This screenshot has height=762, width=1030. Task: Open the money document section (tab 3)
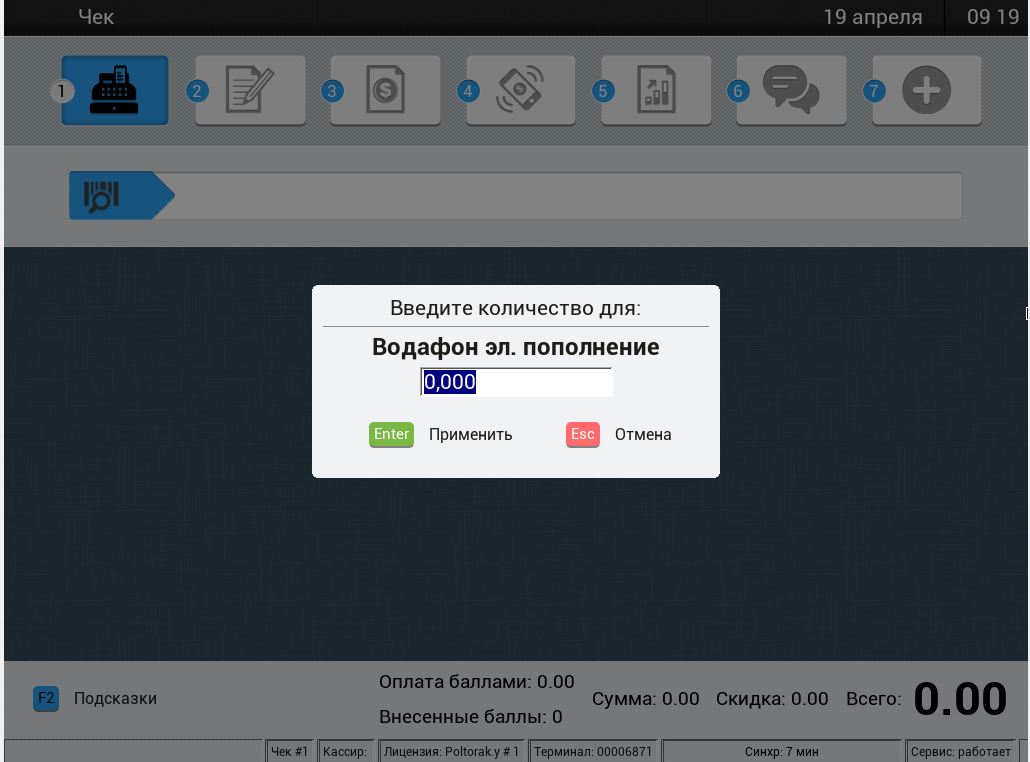click(386, 90)
